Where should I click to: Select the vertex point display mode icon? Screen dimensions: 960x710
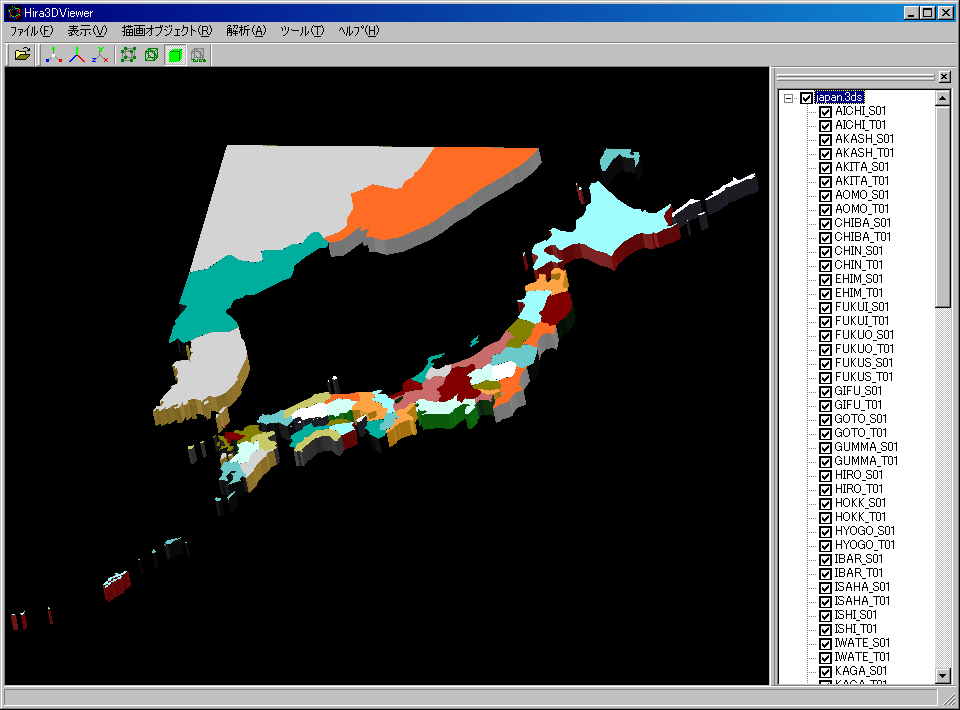click(x=129, y=55)
